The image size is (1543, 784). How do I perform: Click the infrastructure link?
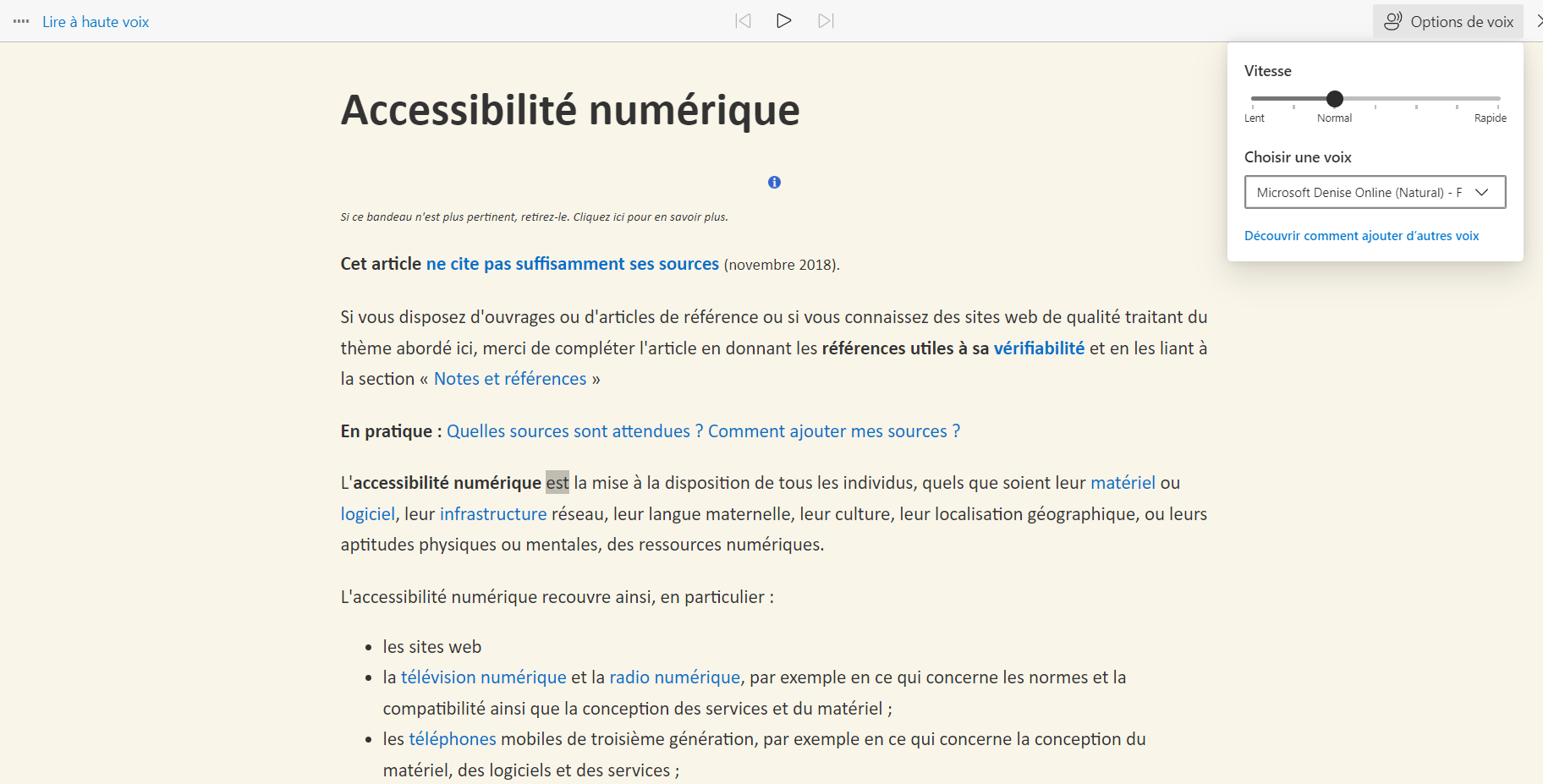tap(492, 514)
